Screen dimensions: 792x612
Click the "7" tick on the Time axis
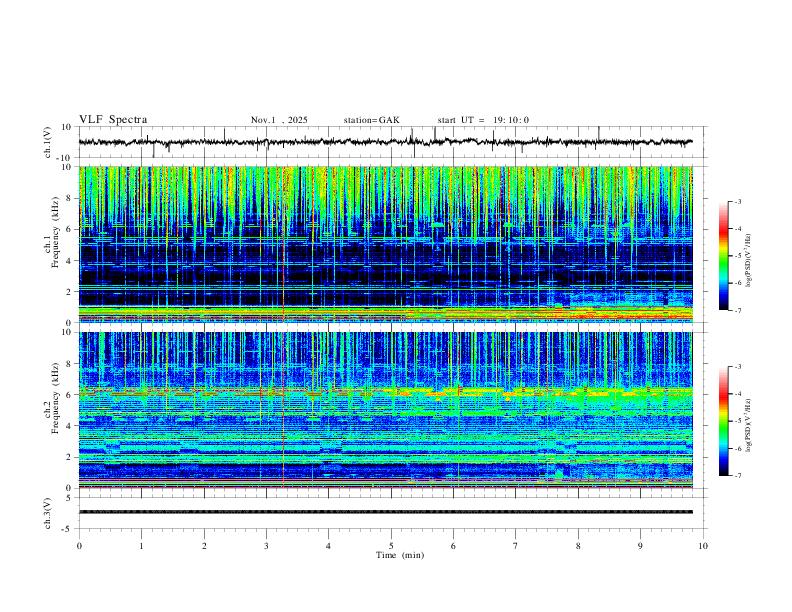pyautogui.click(x=516, y=546)
